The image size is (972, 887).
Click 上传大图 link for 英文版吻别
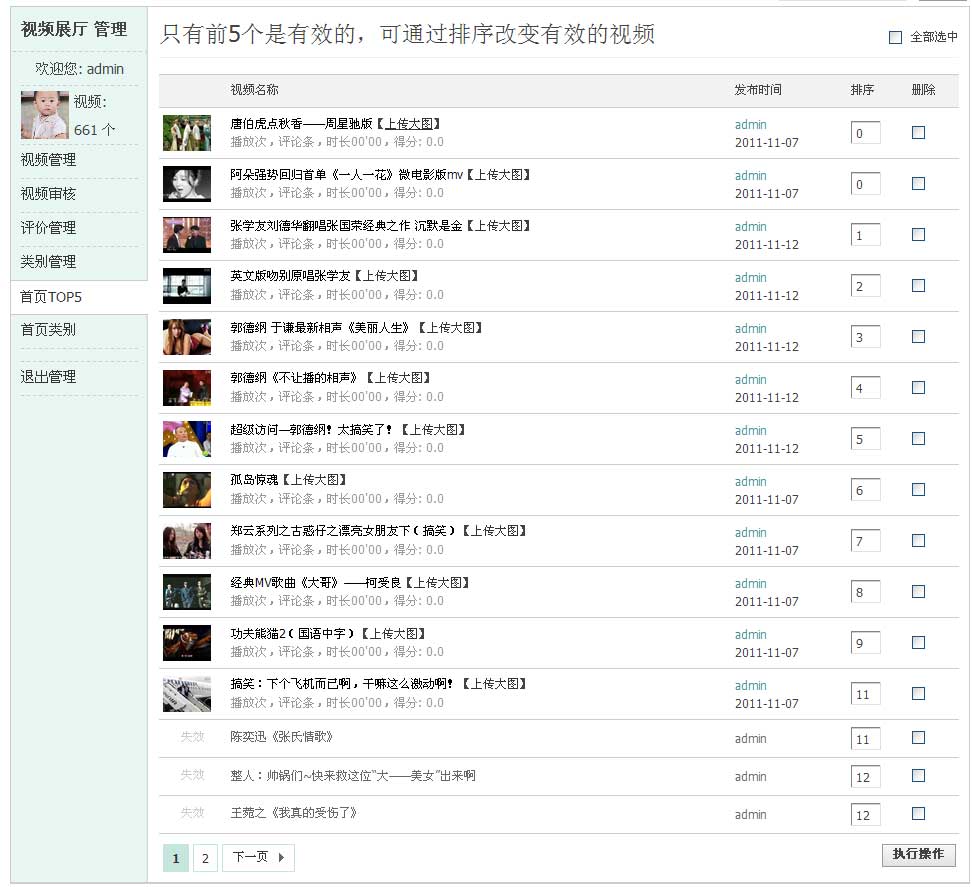[387, 276]
